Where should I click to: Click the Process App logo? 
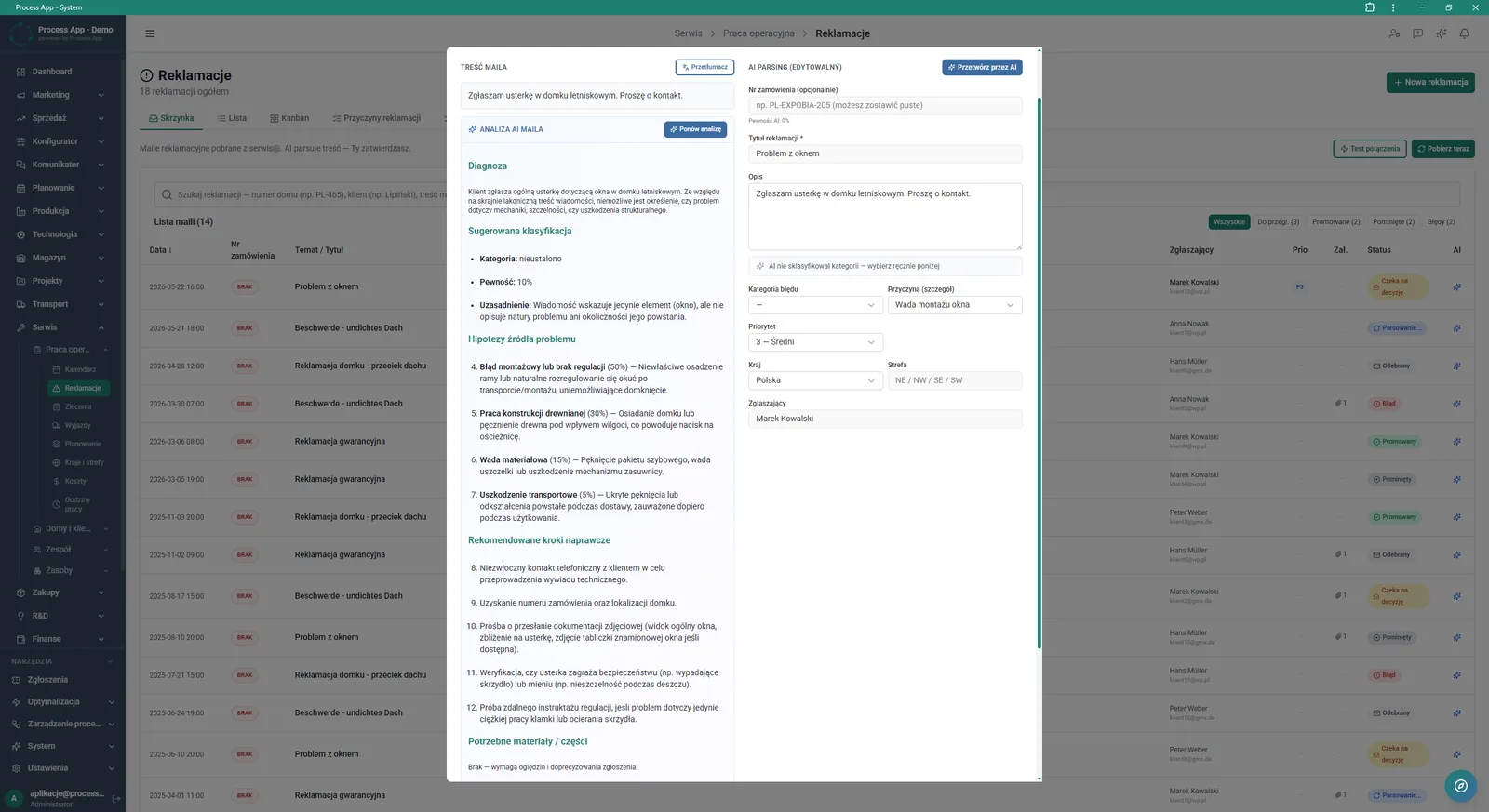tap(20, 33)
